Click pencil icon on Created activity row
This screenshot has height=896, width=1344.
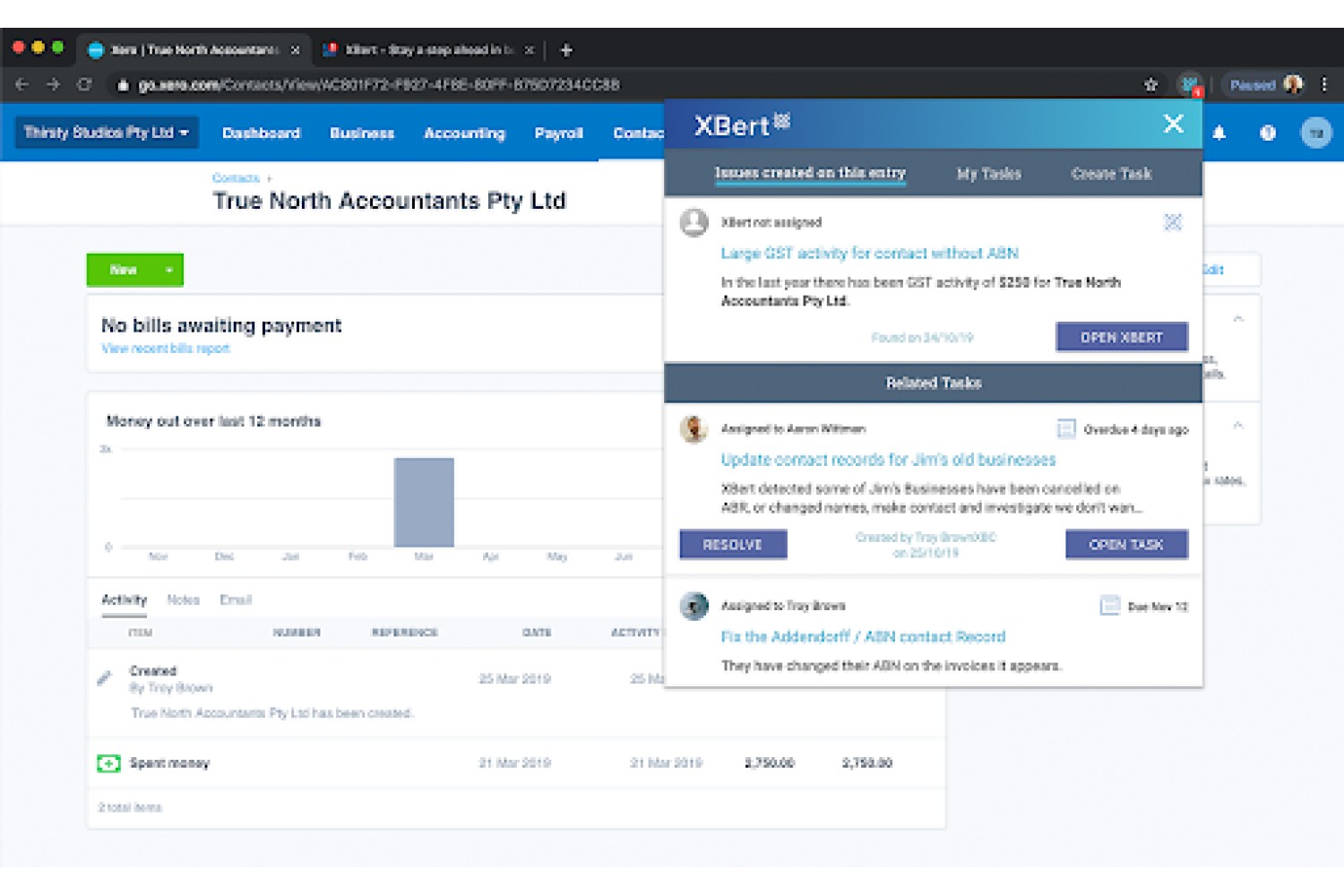(x=104, y=678)
